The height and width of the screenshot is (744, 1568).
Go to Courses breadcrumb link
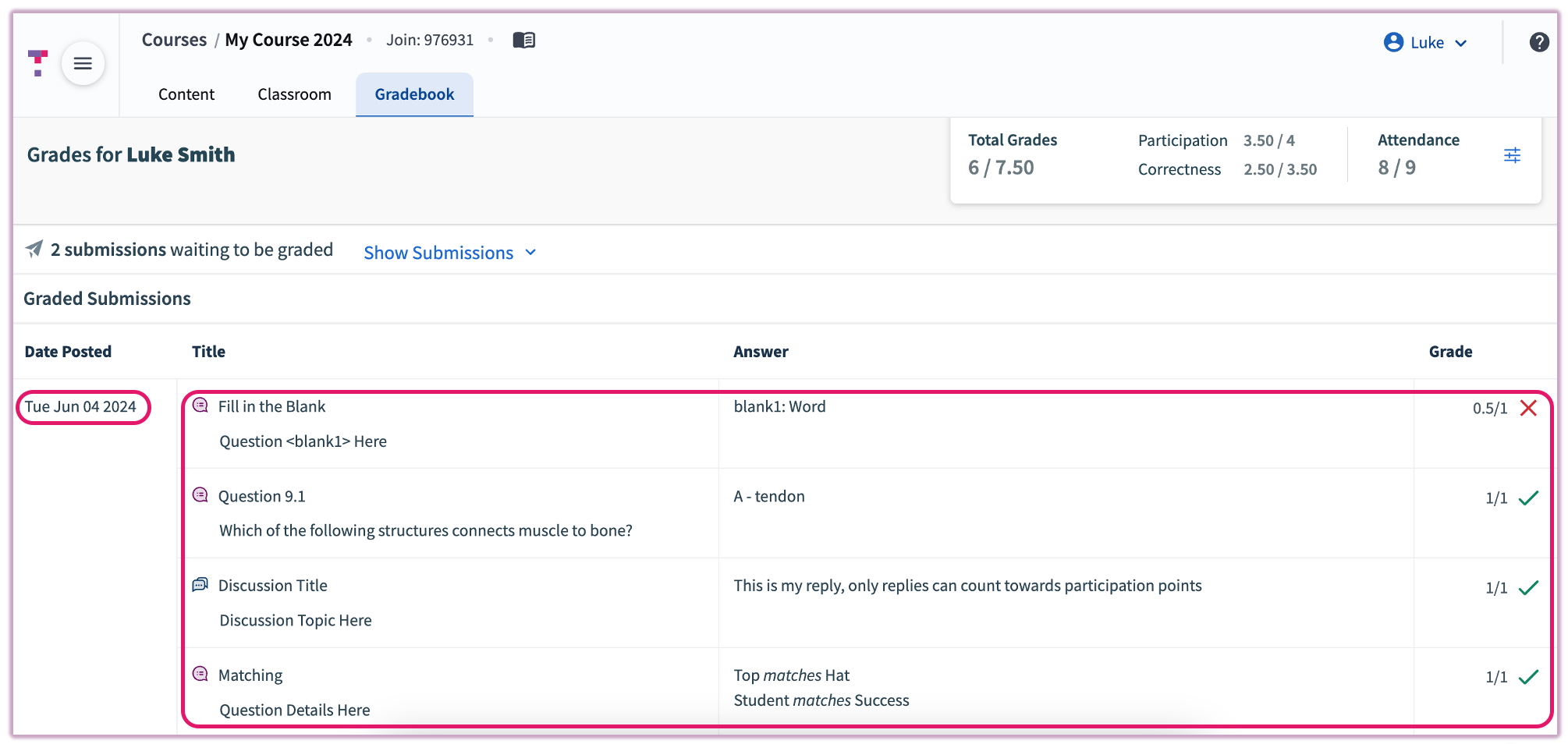174,40
